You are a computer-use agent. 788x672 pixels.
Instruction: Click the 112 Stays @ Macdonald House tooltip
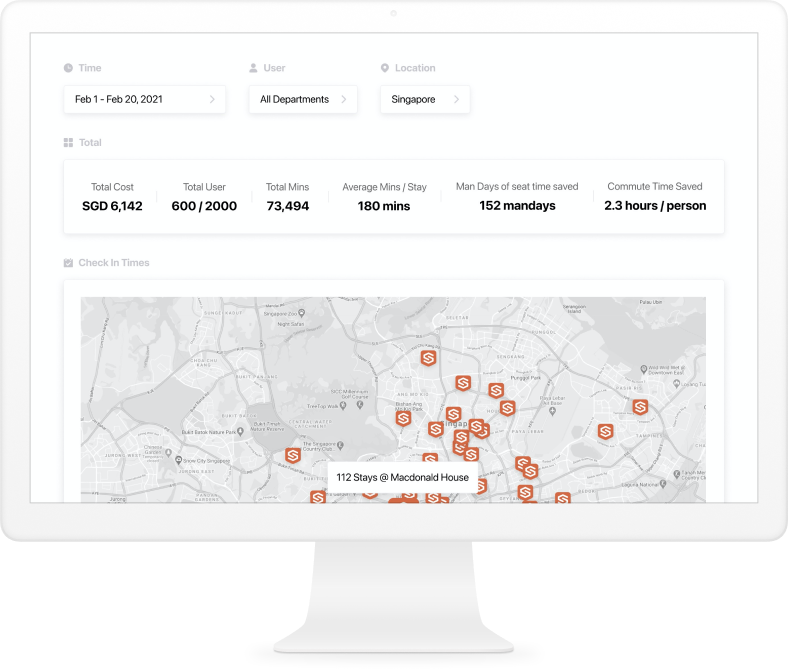tap(403, 477)
